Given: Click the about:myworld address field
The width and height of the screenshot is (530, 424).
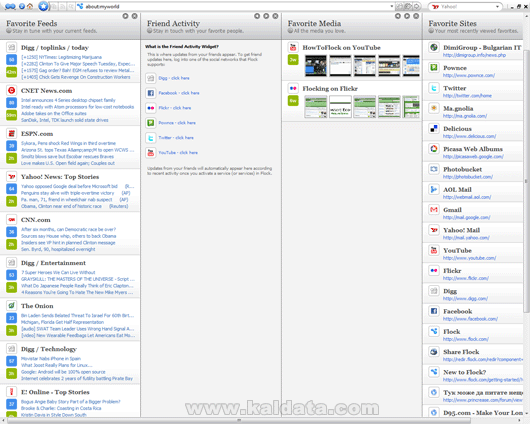Looking at the screenshot, I should click(233, 6).
